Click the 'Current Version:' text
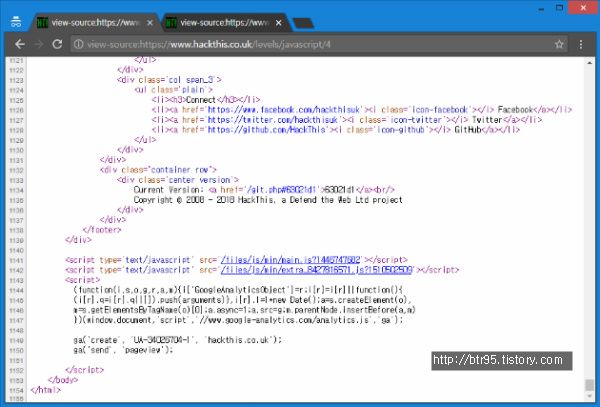600x407 pixels. click(x=169, y=190)
